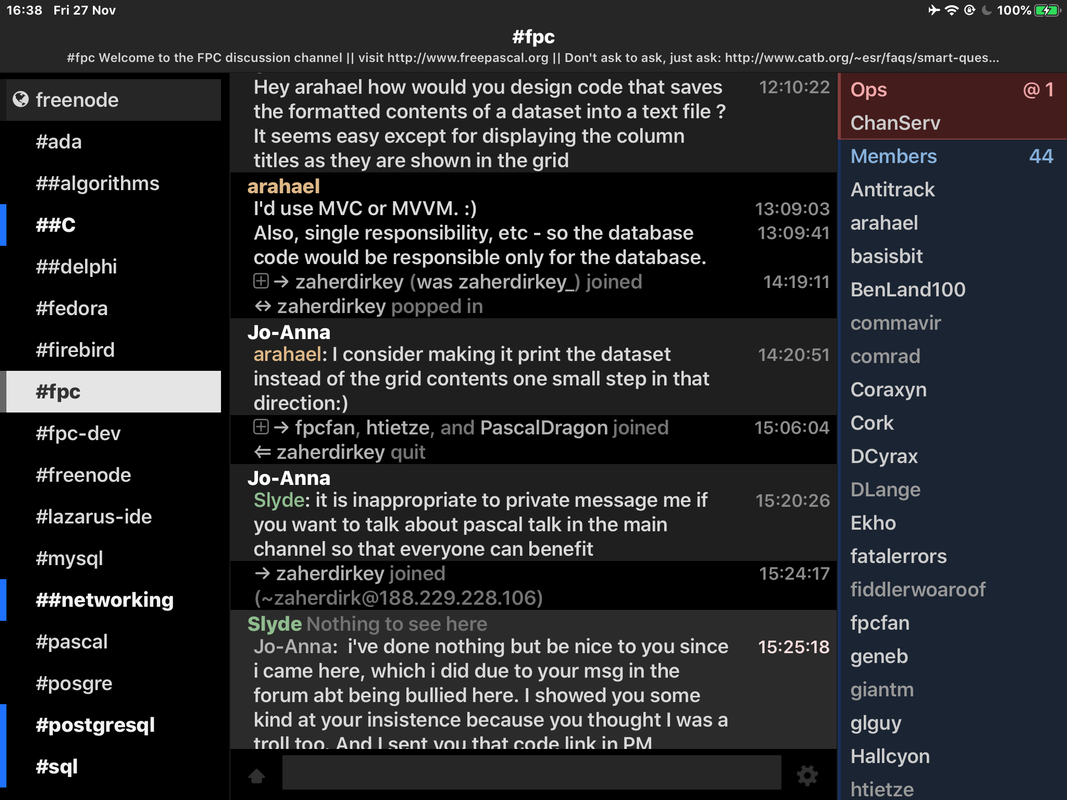This screenshot has width=1067, height=800.
Task: Select member Cork
Action: [953, 423]
